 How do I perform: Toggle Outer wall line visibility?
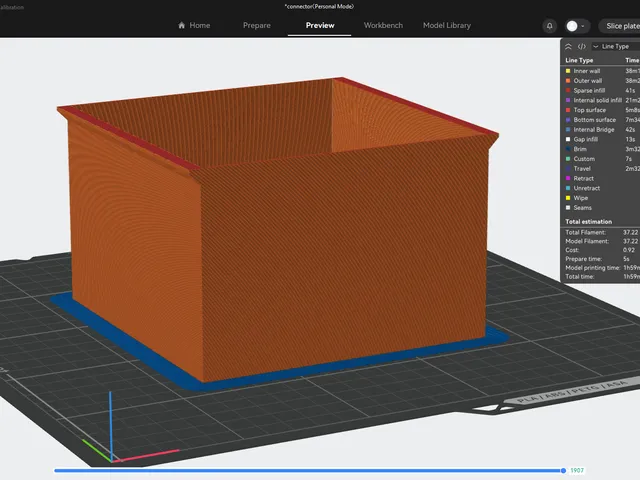click(x=602, y=81)
